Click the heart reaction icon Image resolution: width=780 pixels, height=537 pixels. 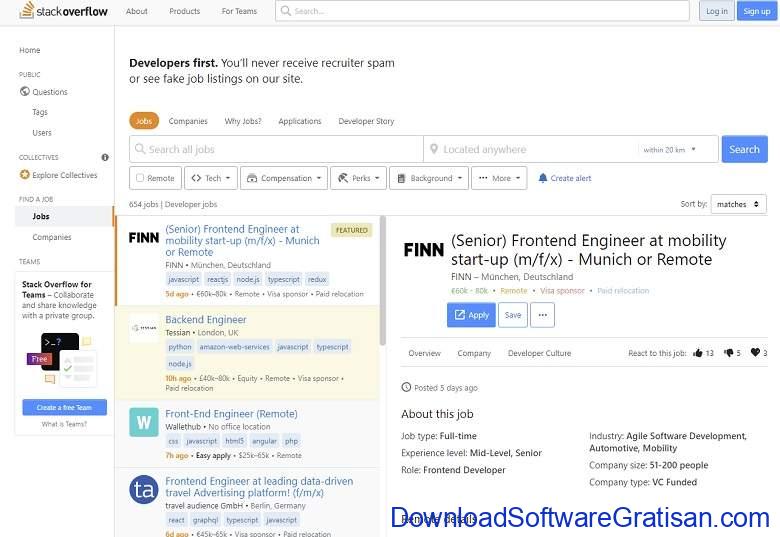coord(755,352)
